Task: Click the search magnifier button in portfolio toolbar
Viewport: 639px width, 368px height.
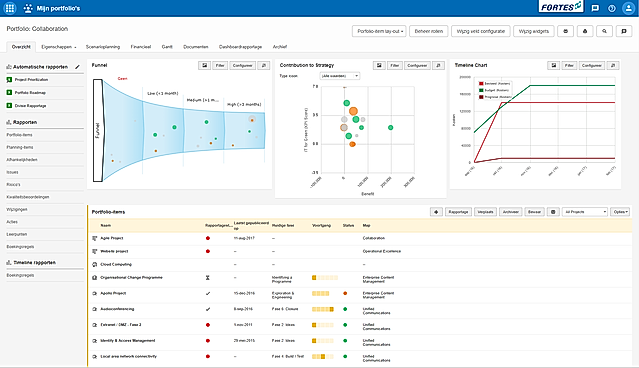Action: [604, 31]
